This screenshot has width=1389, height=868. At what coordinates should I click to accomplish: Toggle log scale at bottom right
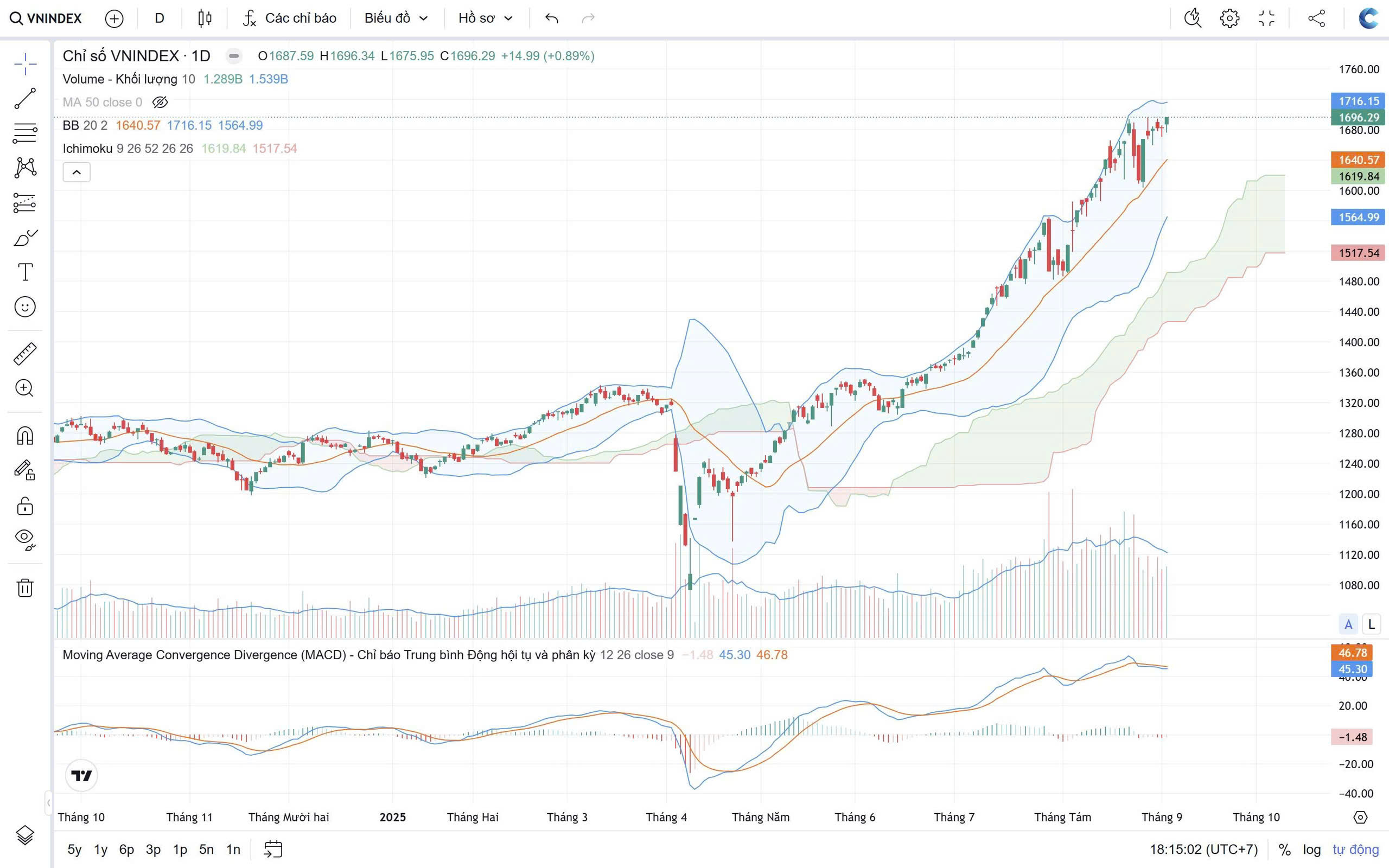1311,849
